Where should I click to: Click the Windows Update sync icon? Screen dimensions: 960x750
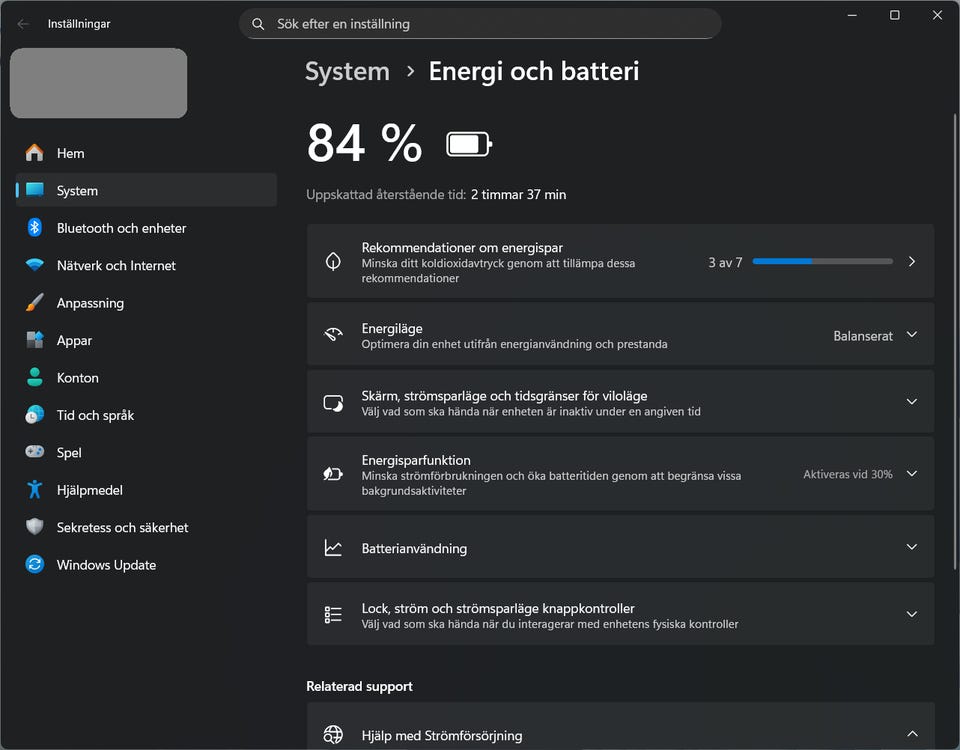click(x=34, y=564)
